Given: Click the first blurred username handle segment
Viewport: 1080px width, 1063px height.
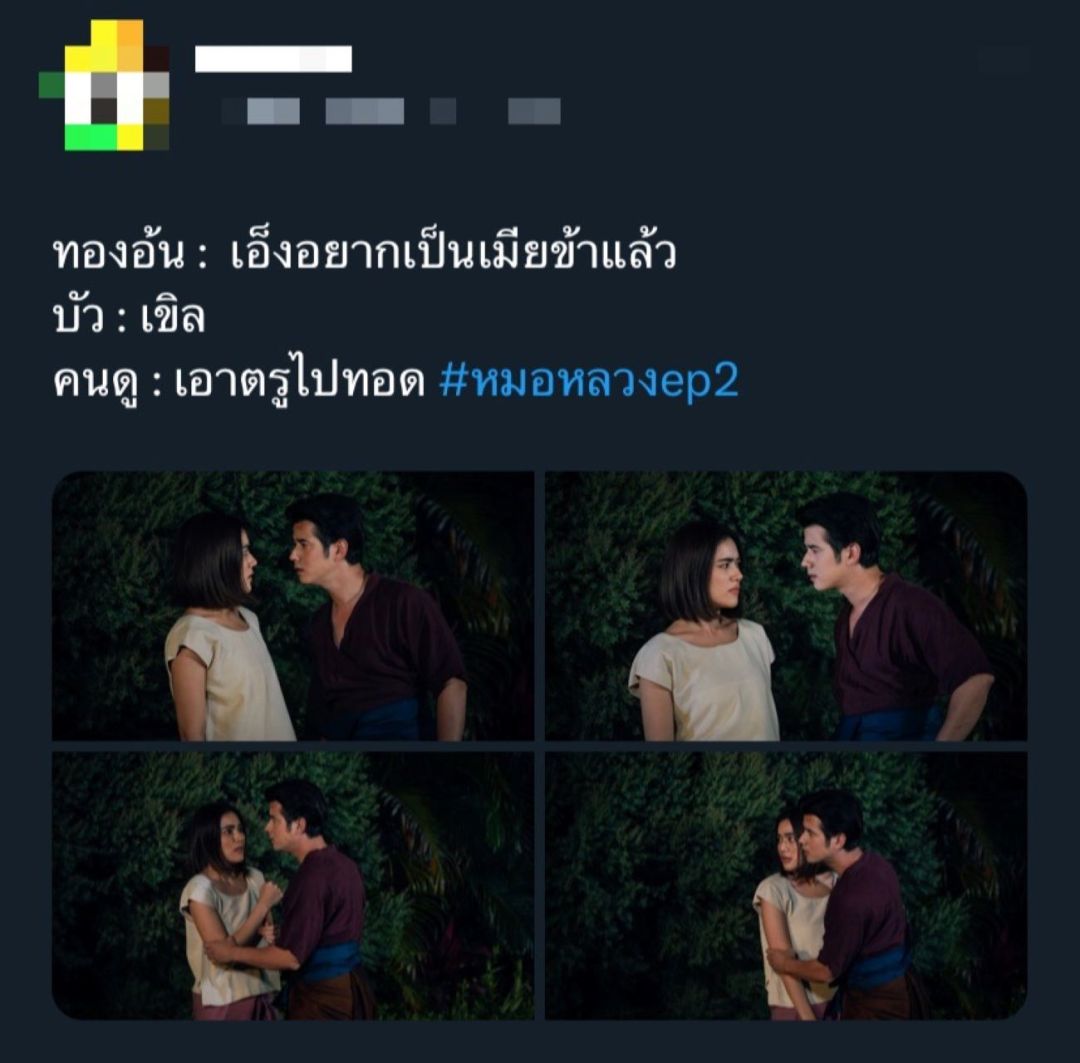Looking at the screenshot, I should click(x=261, y=111).
